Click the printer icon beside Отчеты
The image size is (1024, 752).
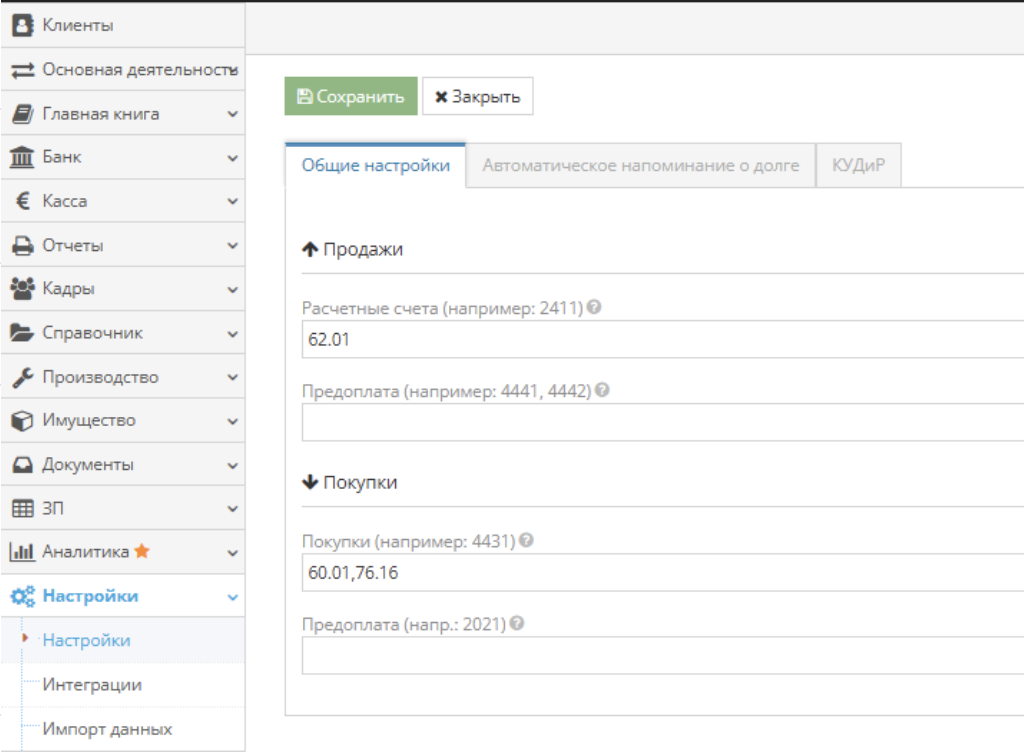[x=22, y=245]
